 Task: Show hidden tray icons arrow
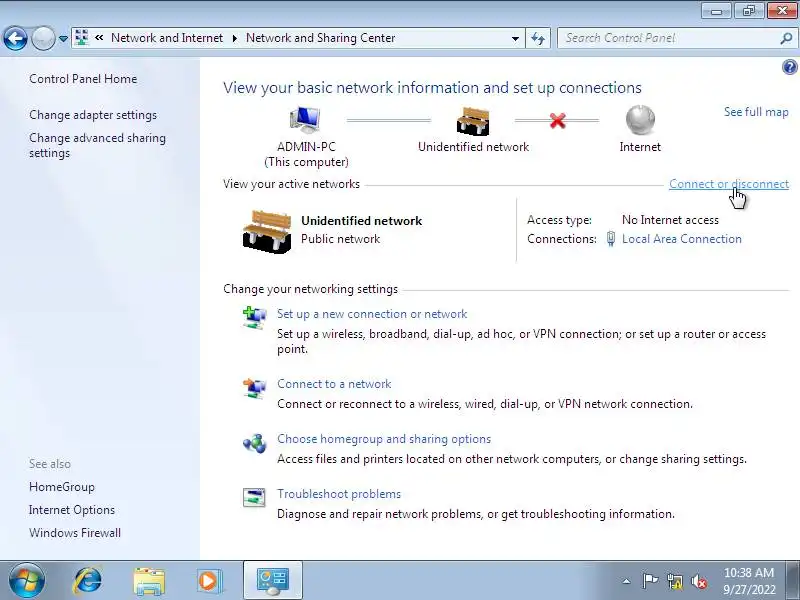[626, 581]
